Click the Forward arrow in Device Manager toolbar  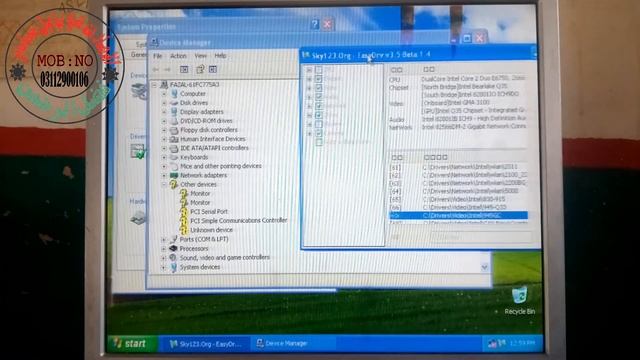coord(167,69)
